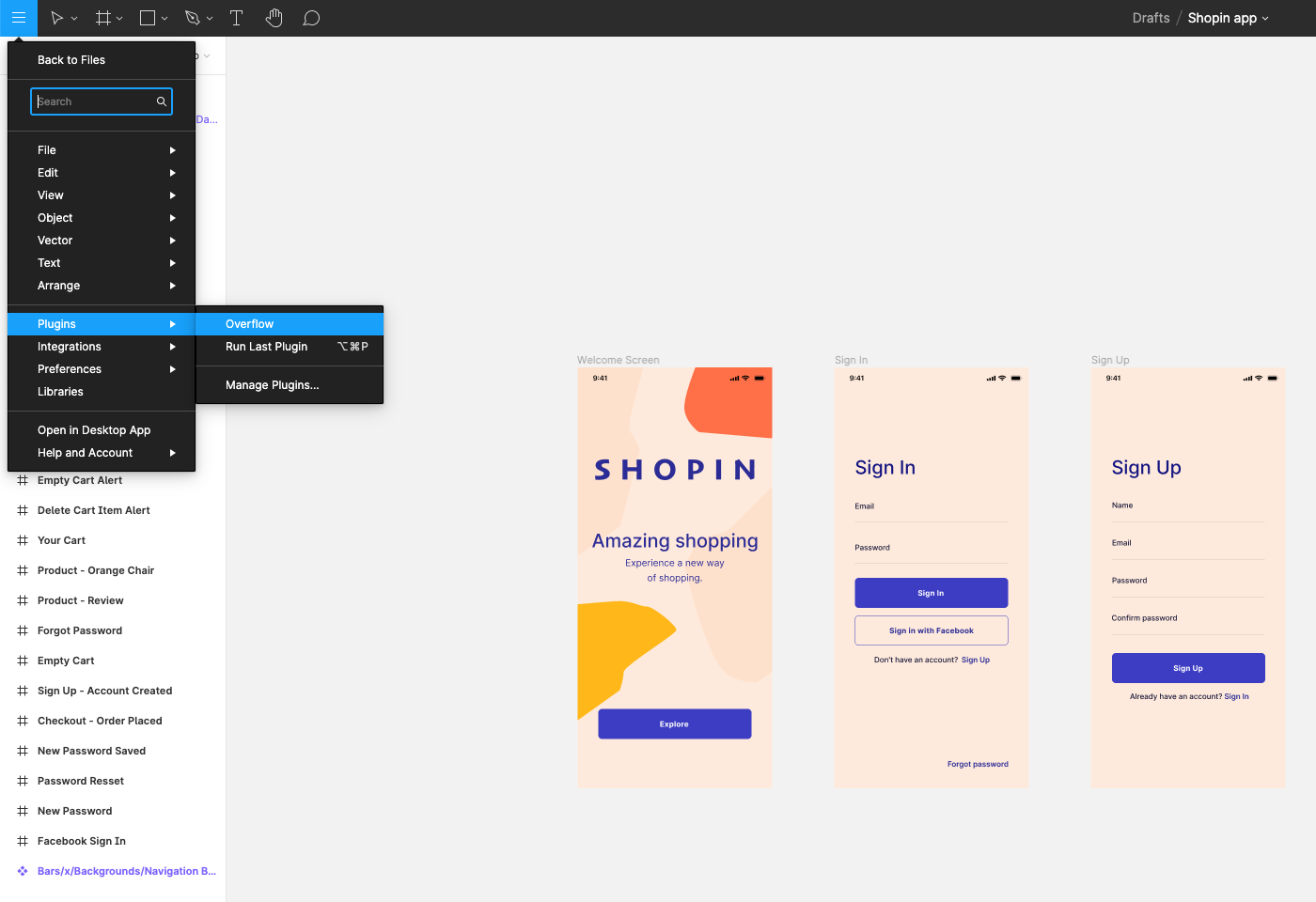
Task: Select the Rectangle shape tool
Action: [x=147, y=17]
